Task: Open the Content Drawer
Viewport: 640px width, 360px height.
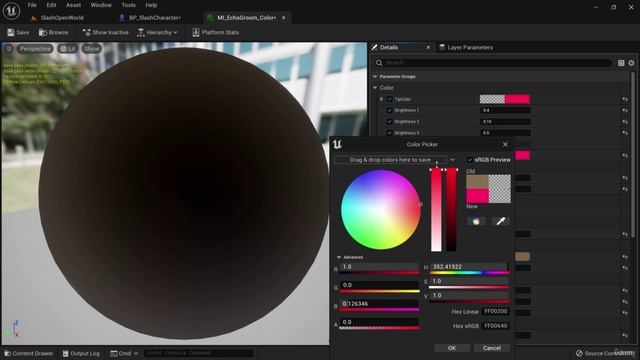Action: tap(29, 353)
